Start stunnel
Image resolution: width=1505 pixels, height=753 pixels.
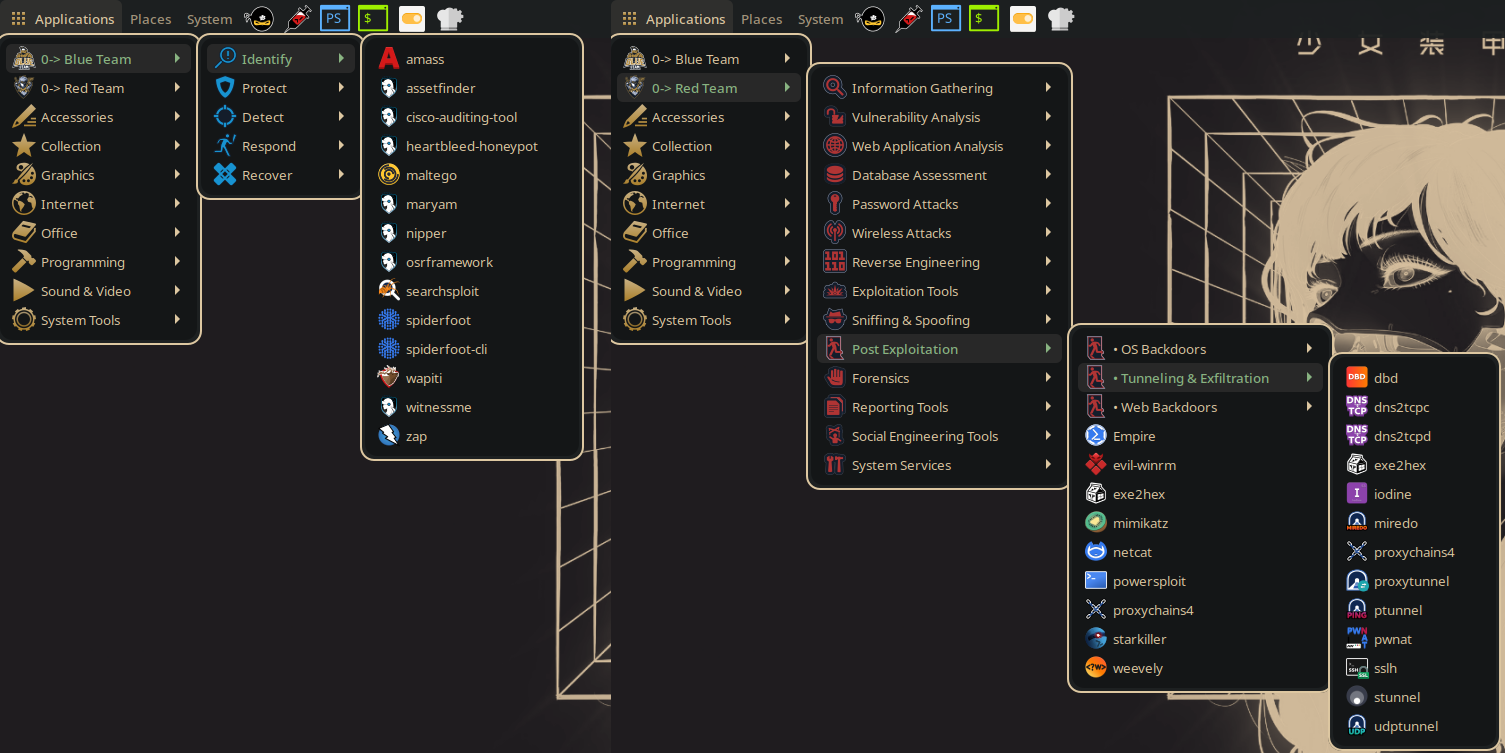tap(1396, 696)
